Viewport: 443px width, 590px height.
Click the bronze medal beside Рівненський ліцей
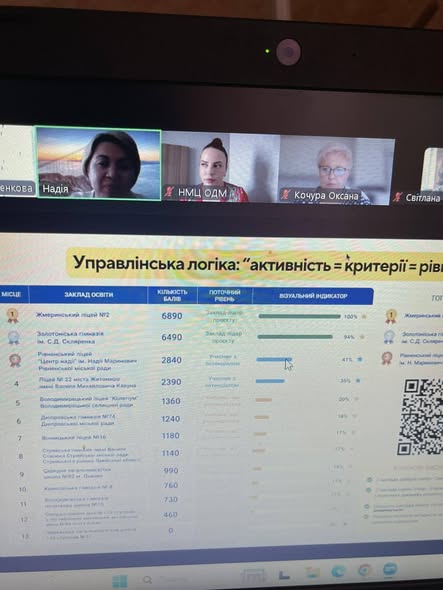(x=15, y=360)
